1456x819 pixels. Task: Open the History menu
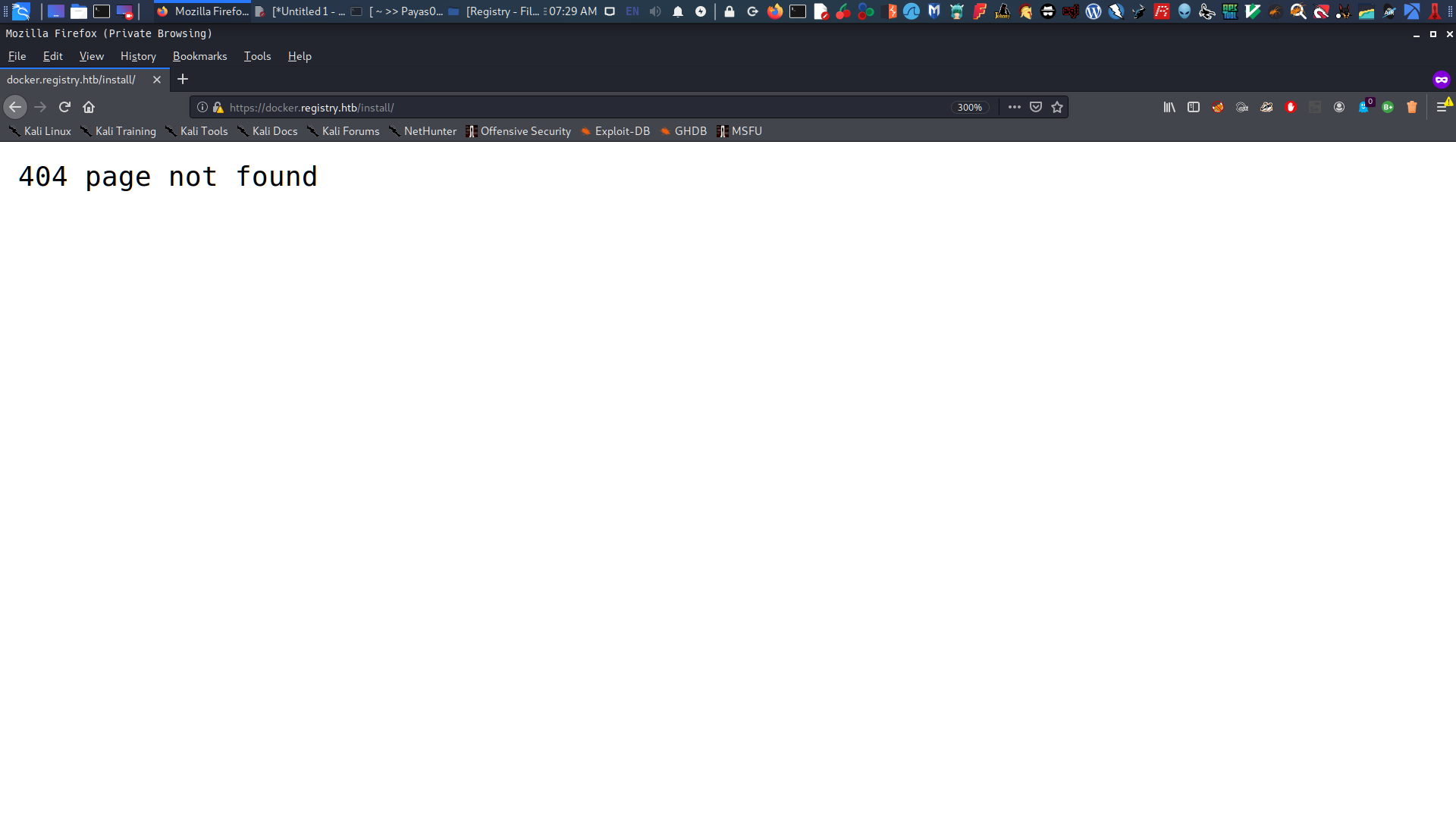pos(138,56)
